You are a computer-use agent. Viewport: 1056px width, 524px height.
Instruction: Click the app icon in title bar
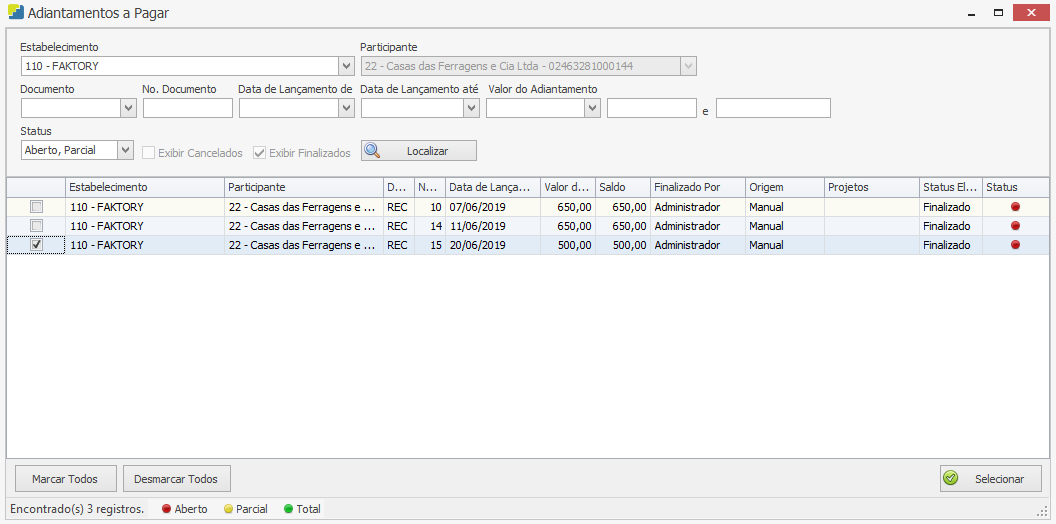(15, 14)
